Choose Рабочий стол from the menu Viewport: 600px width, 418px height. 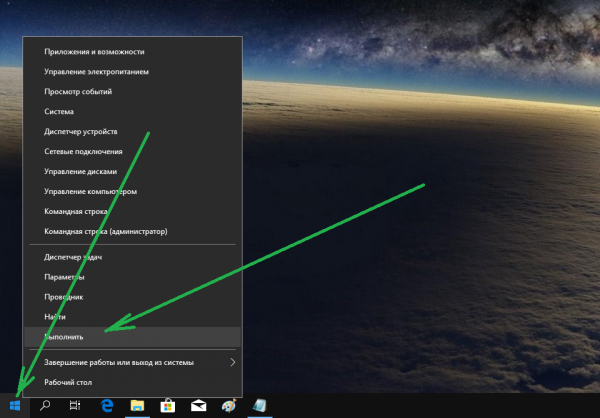[132, 382]
